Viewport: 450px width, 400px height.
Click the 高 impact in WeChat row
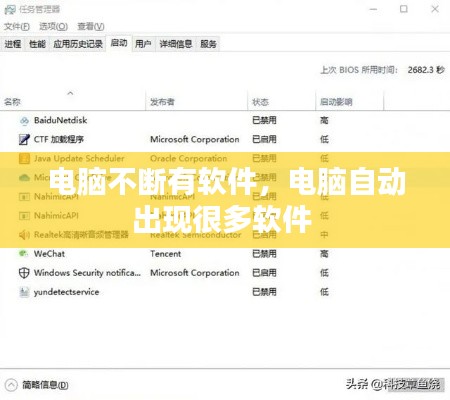pos(324,254)
